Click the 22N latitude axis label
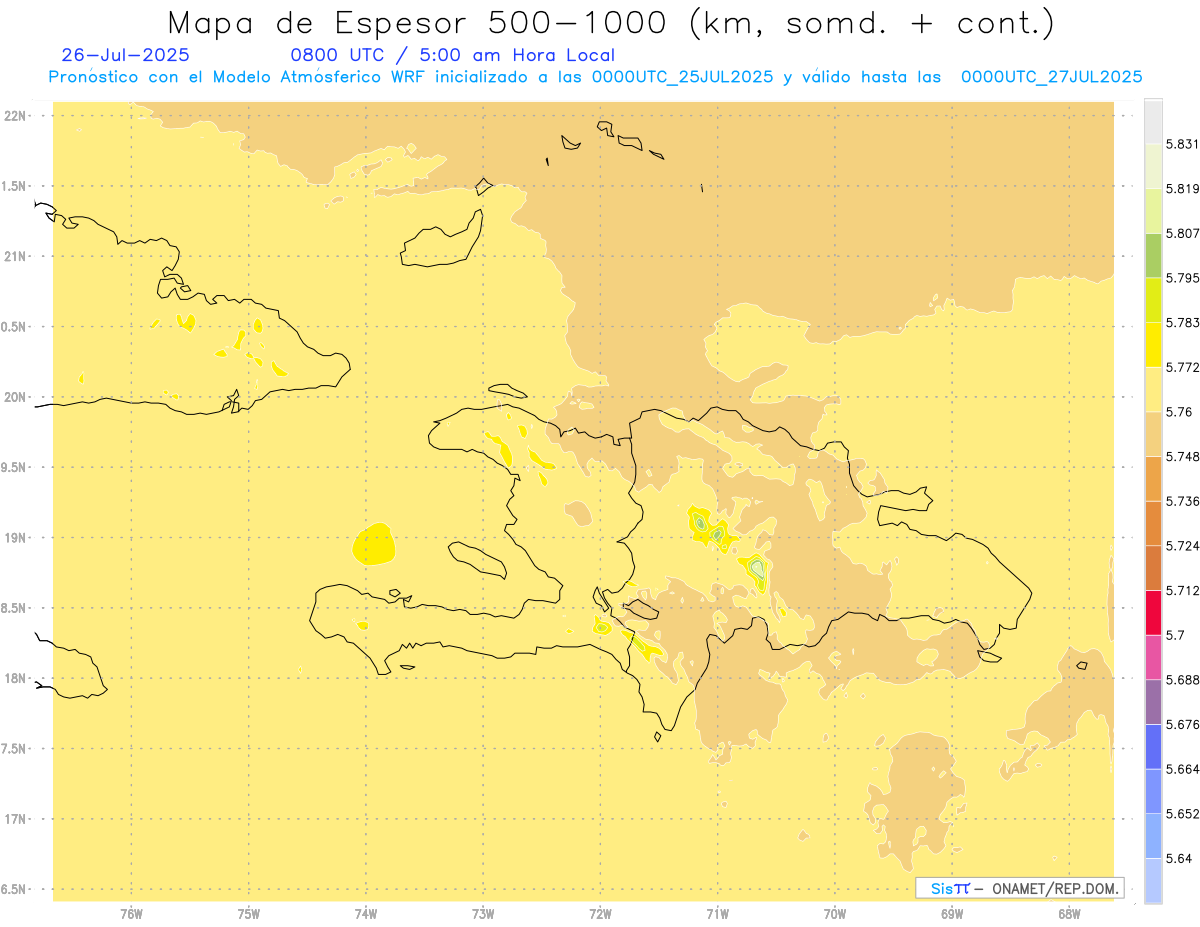This screenshot has width=1200, height=927. [x=15, y=115]
